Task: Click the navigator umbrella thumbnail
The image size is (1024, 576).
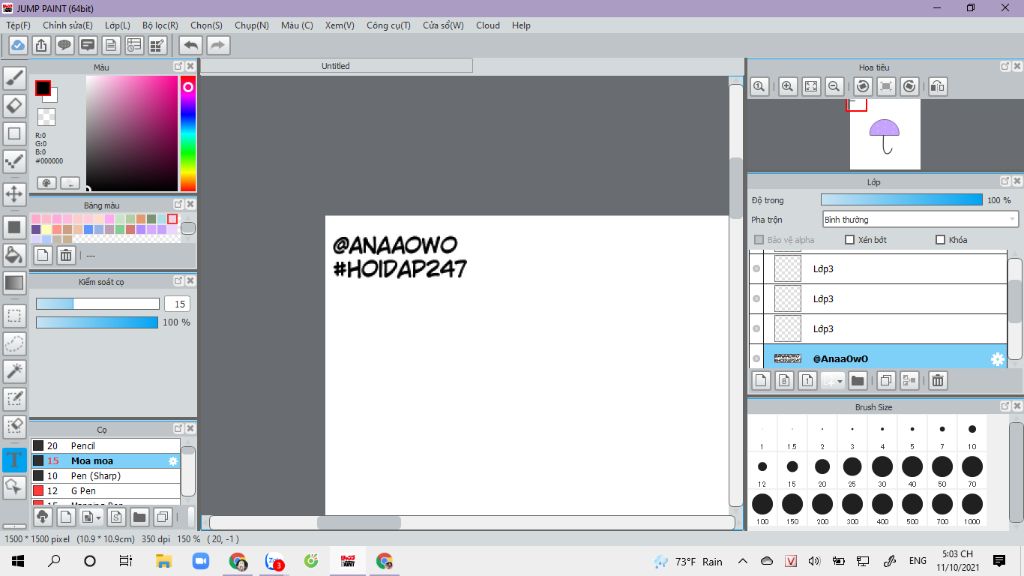Action: coord(885,134)
